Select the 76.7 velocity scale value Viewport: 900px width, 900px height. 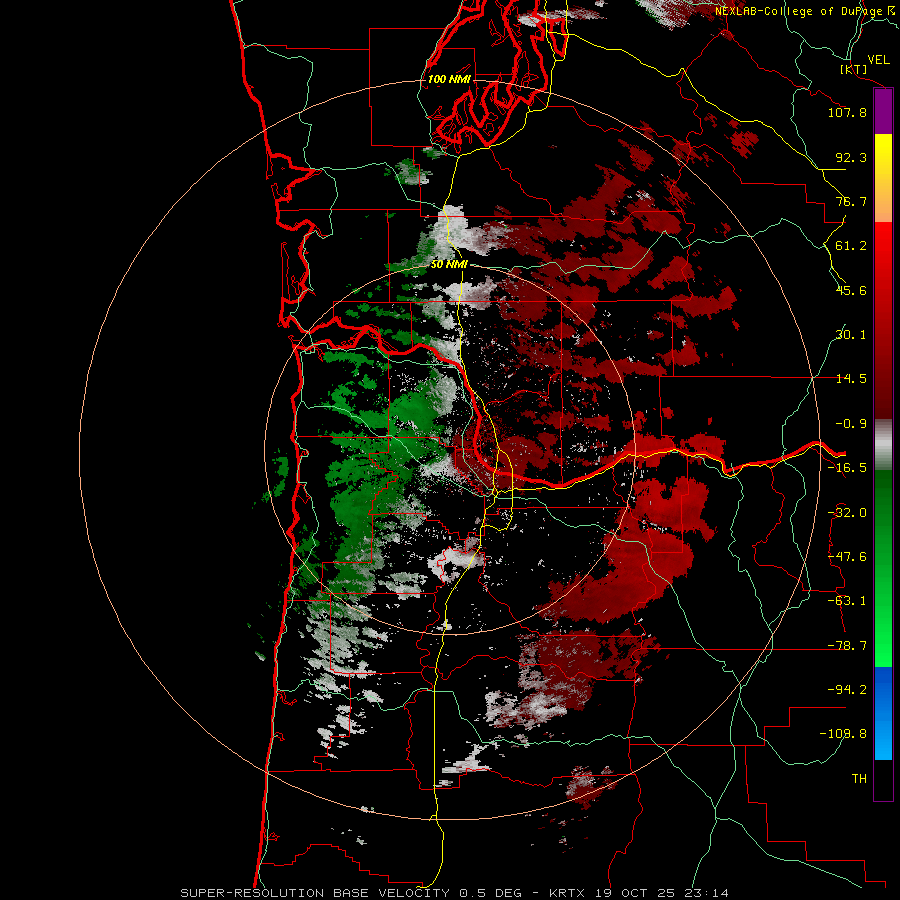click(x=851, y=201)
